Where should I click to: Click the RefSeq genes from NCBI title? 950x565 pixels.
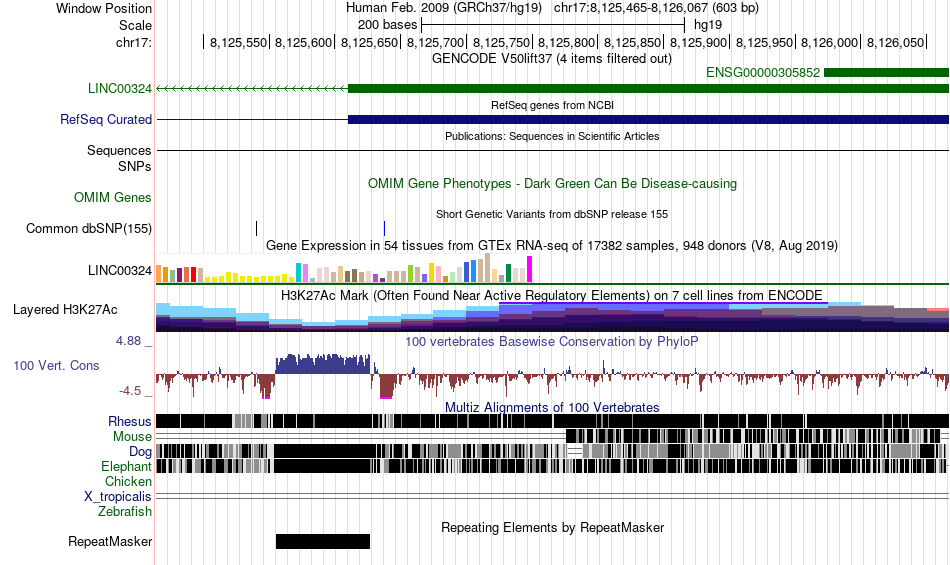pyautogui.click(x=553, y=105)
